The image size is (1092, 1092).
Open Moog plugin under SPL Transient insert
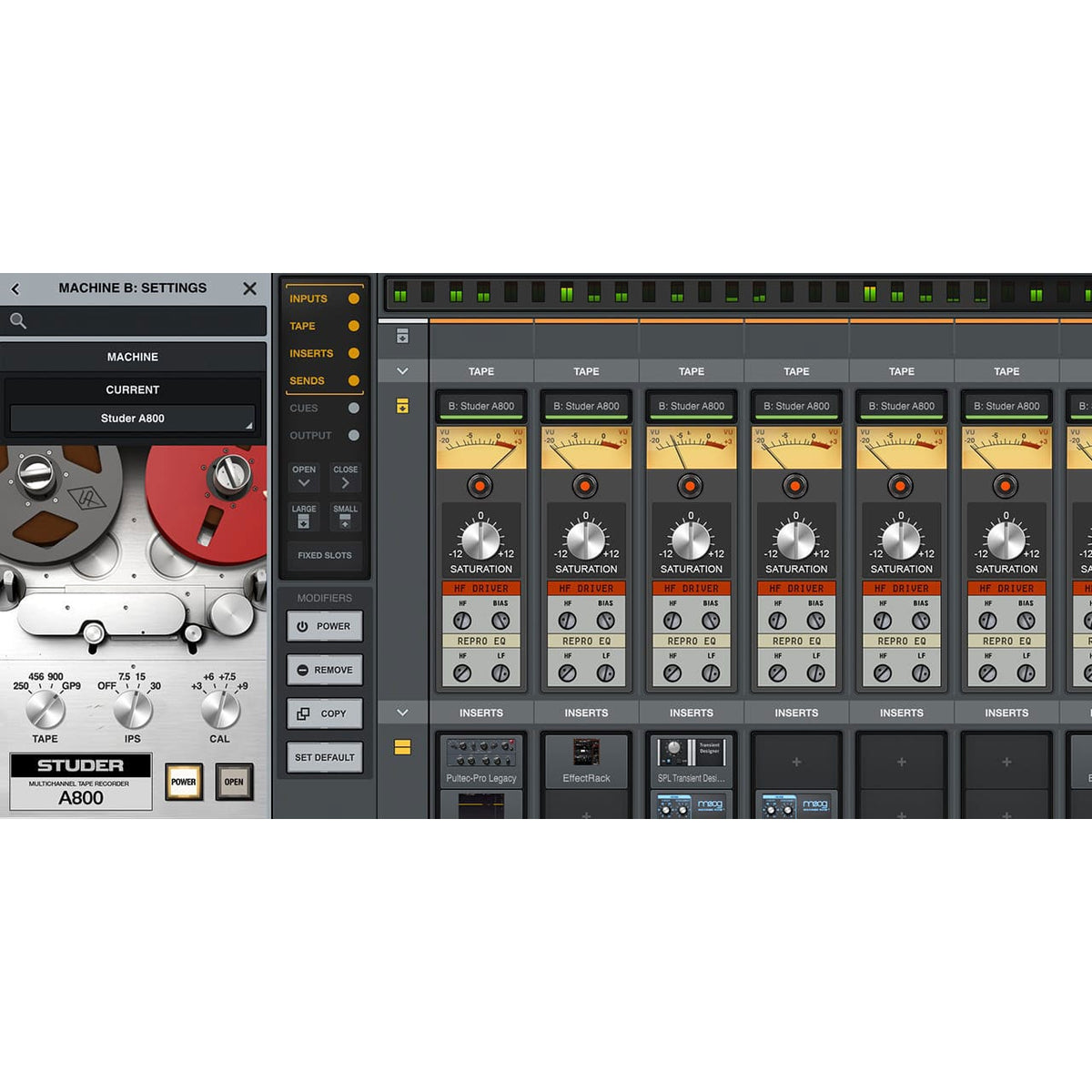(x=692, y=805)
